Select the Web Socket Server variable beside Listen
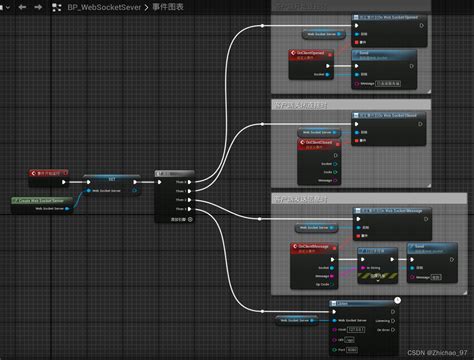This screenshot has width=474, height=360. point(297,320)
